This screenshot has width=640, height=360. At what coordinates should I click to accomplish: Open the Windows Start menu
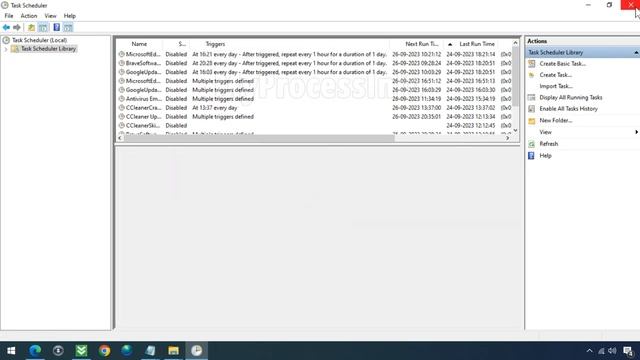point(11,351)
